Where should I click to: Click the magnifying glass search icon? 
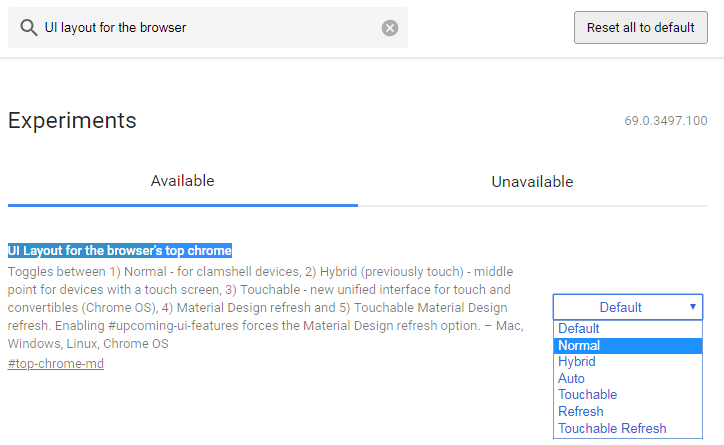click(28, 28)
